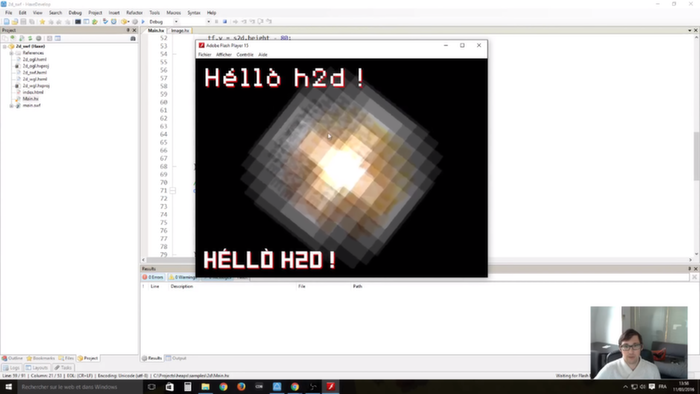Click the blue Test Project play arrow
This screenshot has height=394, width=700.
tap(143, 21)
